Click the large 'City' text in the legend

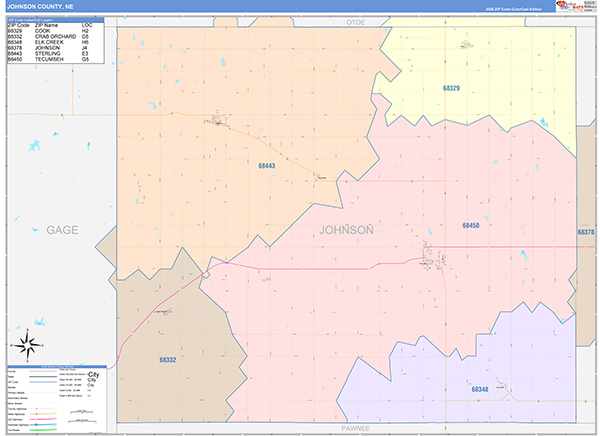(x=94, y=375)
